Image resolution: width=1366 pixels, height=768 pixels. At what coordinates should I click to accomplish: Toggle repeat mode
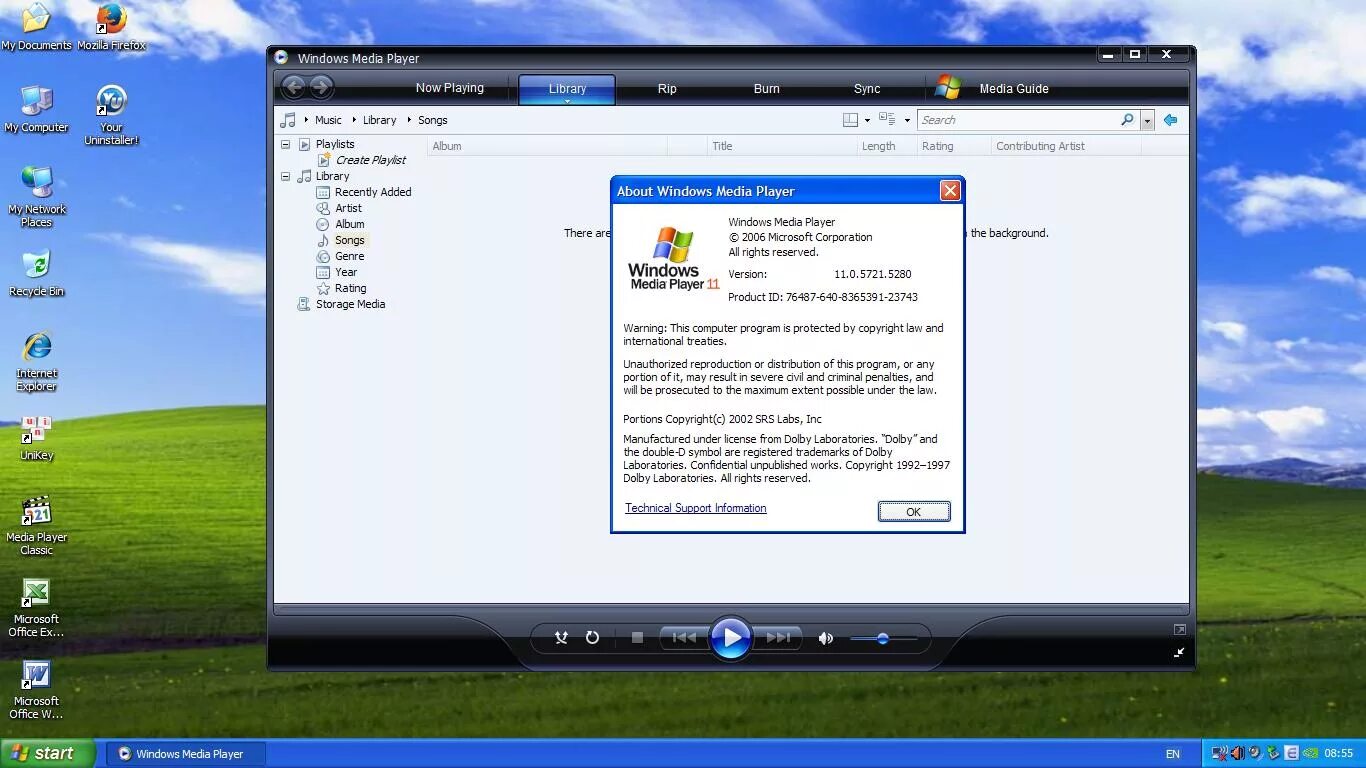[x=592, y=637]
